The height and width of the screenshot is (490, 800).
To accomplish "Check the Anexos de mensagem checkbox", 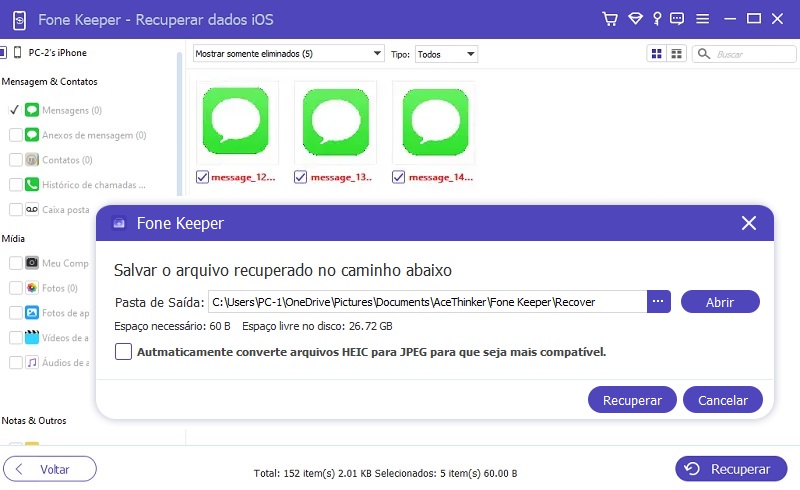I will 16,135.
